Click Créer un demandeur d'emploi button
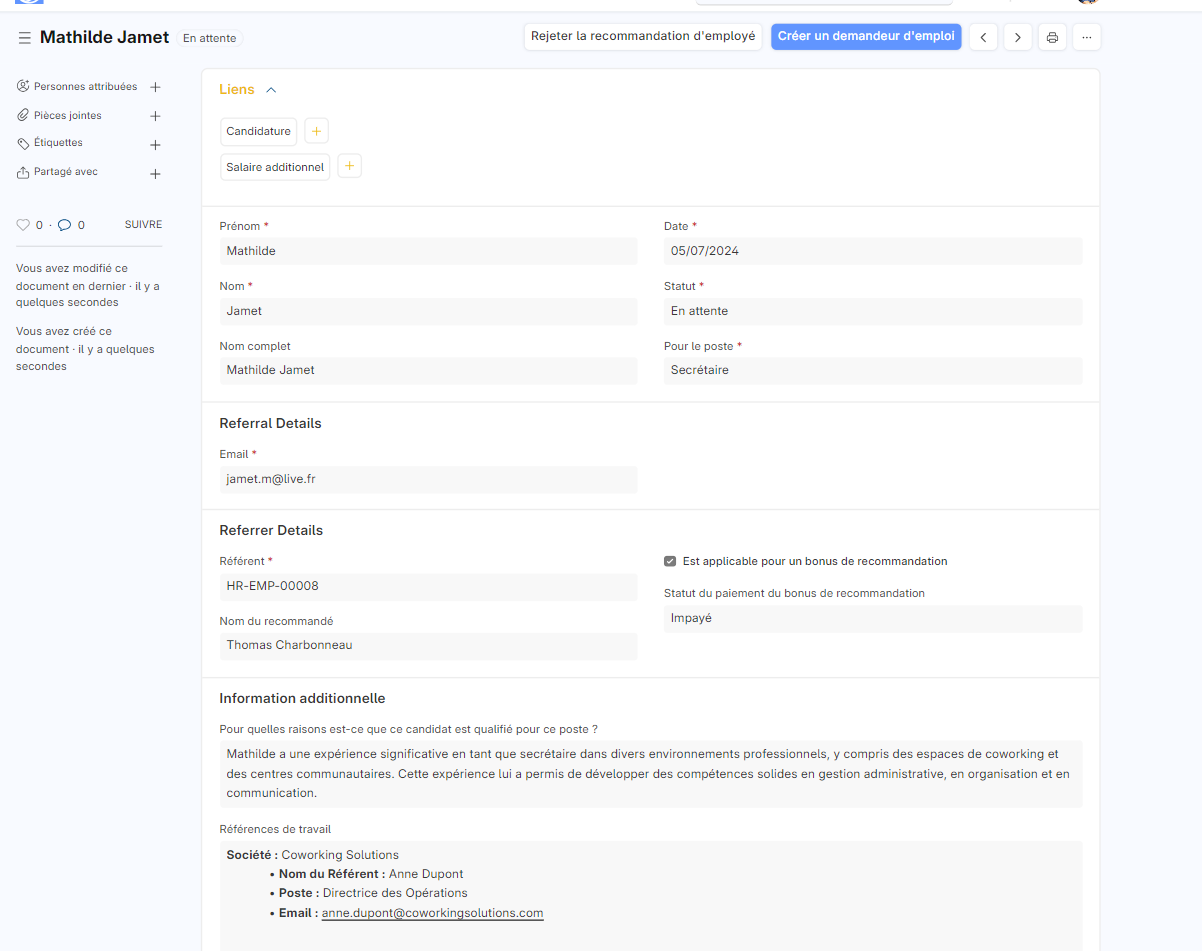The height and width of the screenshot is (951, 1202). coord(866,36)
